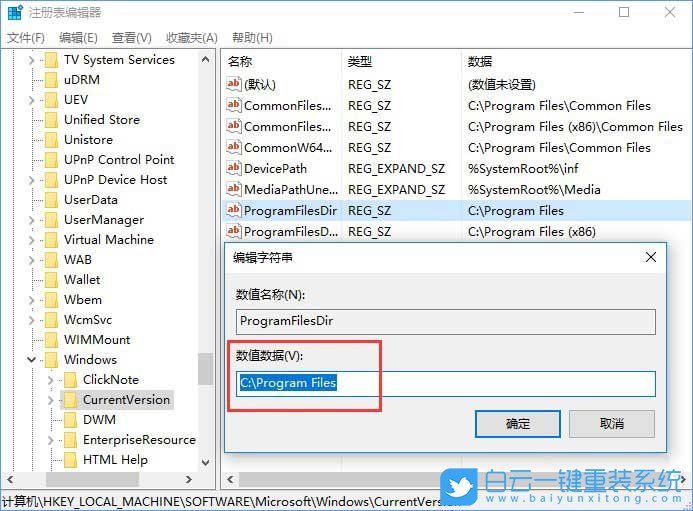693x511 pixels.
Task: Click 取消 to cancel the edit
Action: 612,424
